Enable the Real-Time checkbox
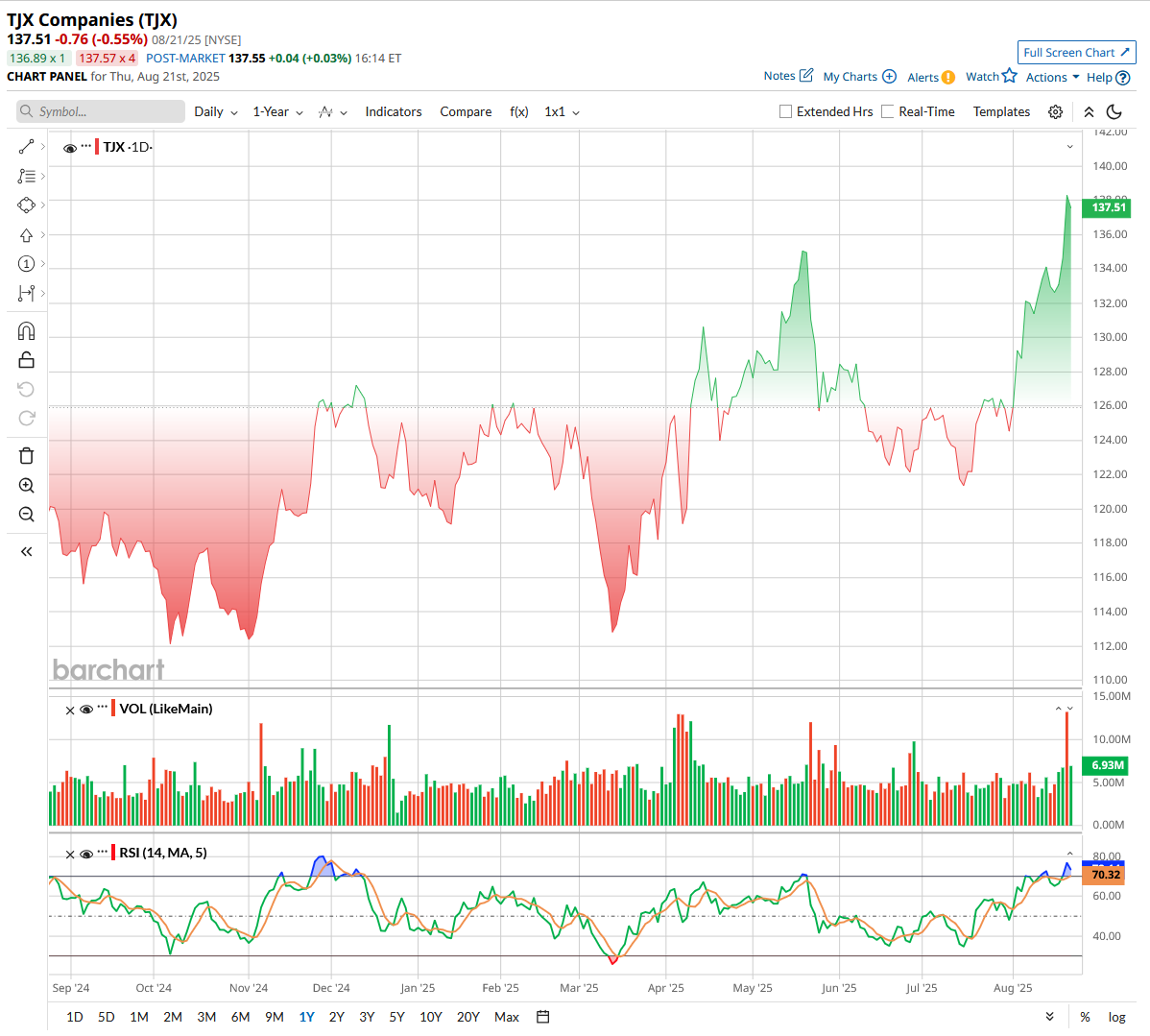The height and width of the screenshot is (1036, 1150). [x=887, y=111]
